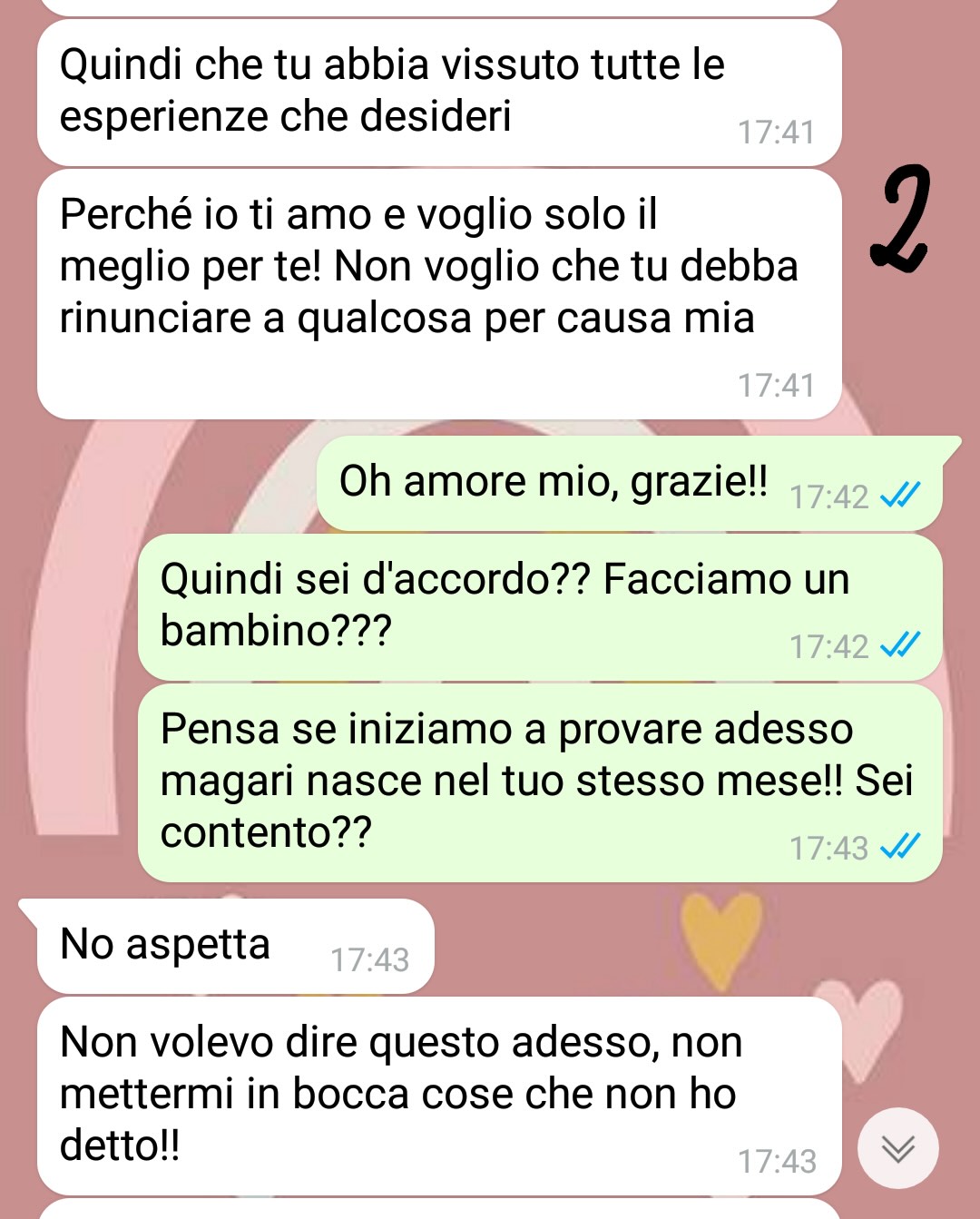Tap blue ticks on 'Sei contento??' message
Viewport: 980px width, 1219px height.
pos(901,846)
